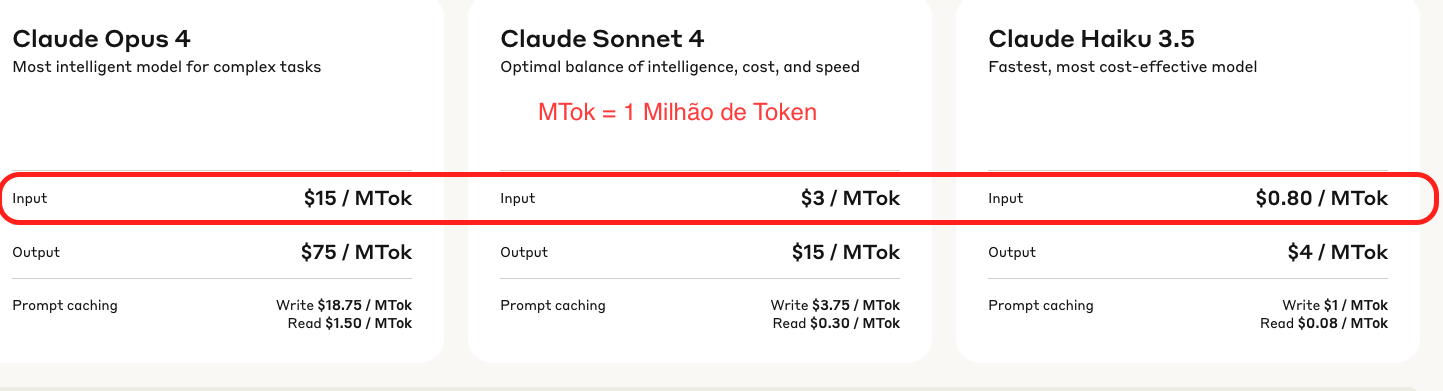Viewport: 1443px width, 391px height.
Task: Click the Claude Sonnet 4 heading
Action: point(602,39)
